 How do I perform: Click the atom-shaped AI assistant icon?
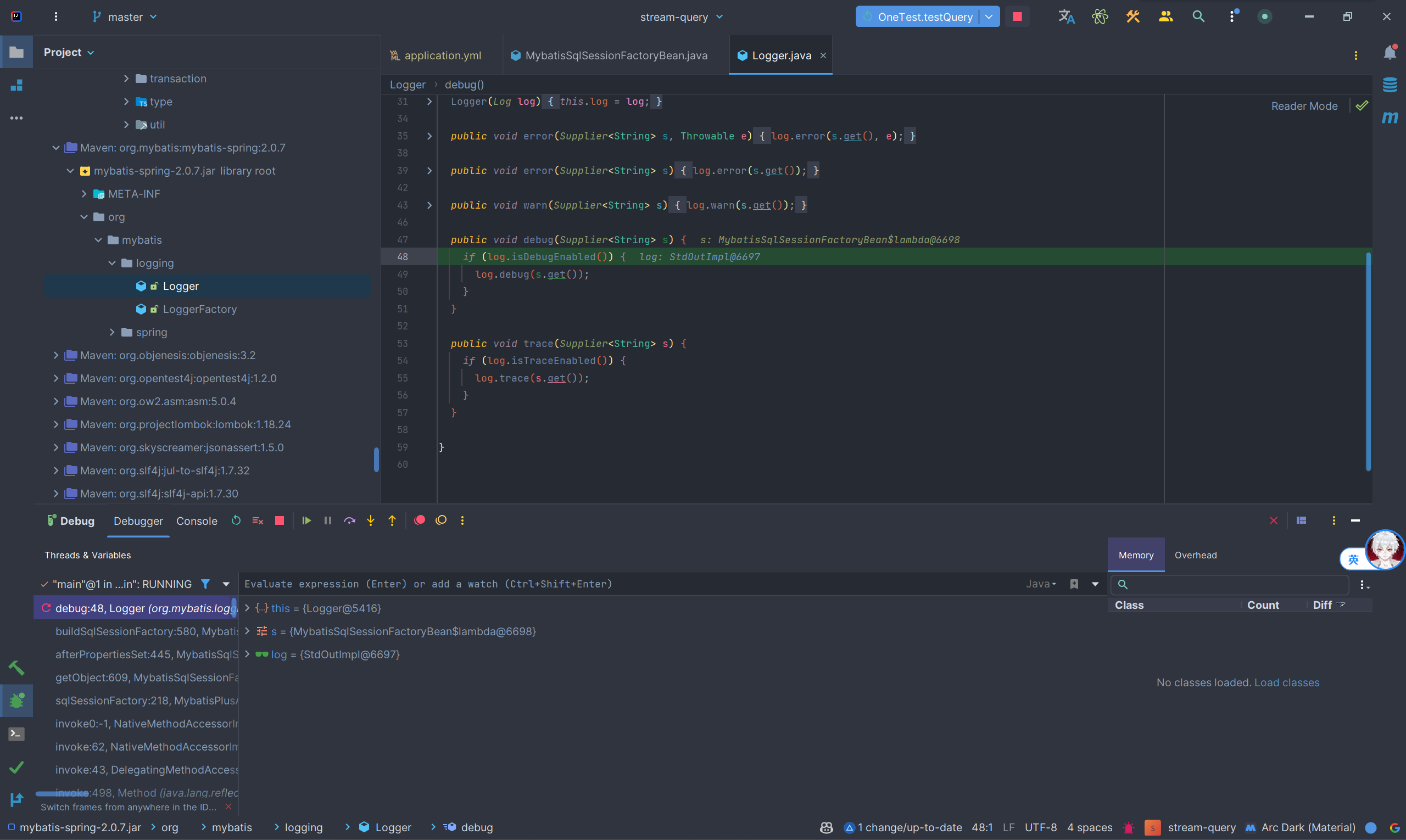(1100, 16)
